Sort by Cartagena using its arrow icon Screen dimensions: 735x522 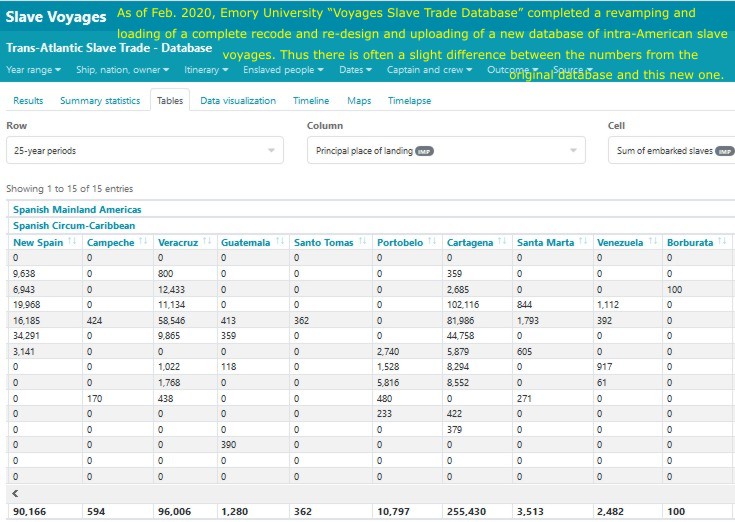click(x=502, y=242)
